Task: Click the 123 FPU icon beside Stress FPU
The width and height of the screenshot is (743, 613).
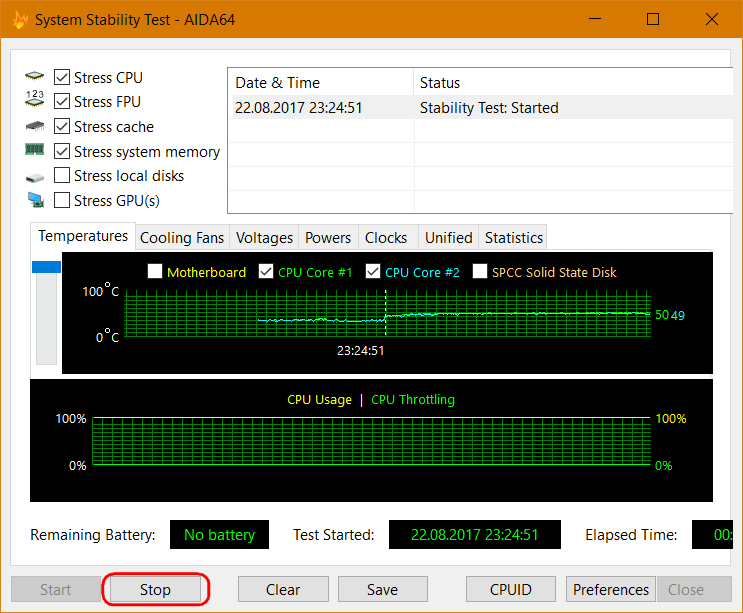Action: (35, 99)
